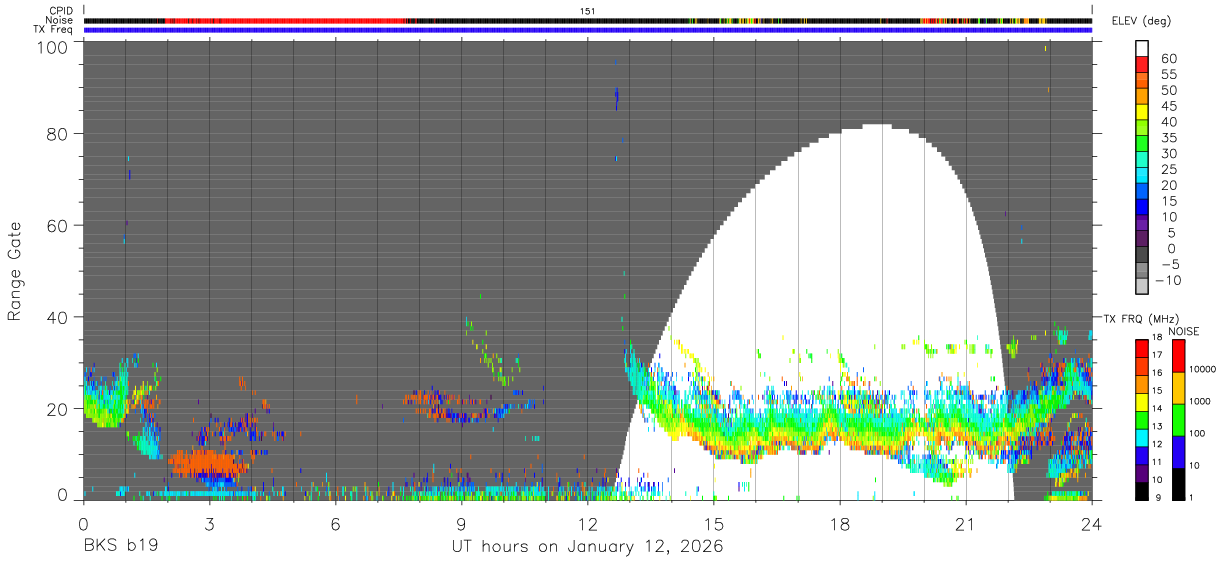The image size is (1228, 567).
Task: Click the UT hour tick label 9
Action: pos(461,524)
